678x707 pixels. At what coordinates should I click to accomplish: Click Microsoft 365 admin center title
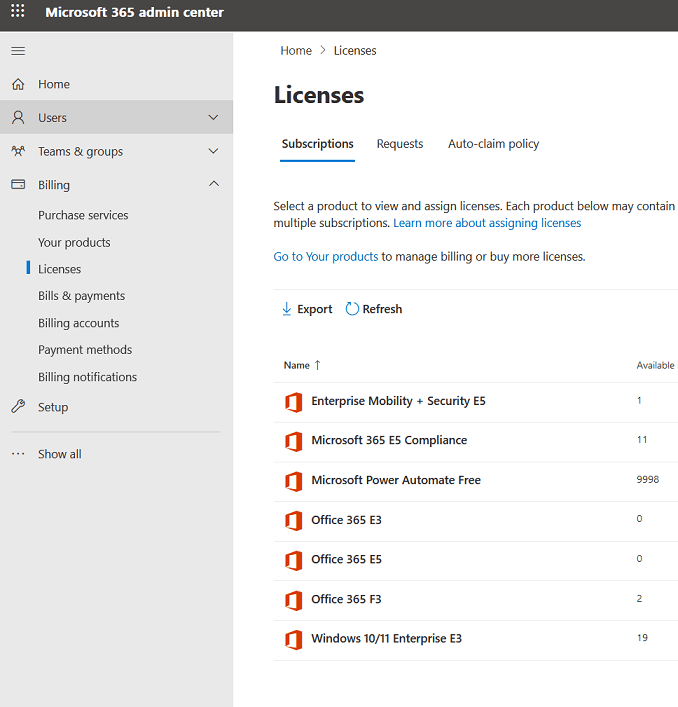(x=134, y=12)
